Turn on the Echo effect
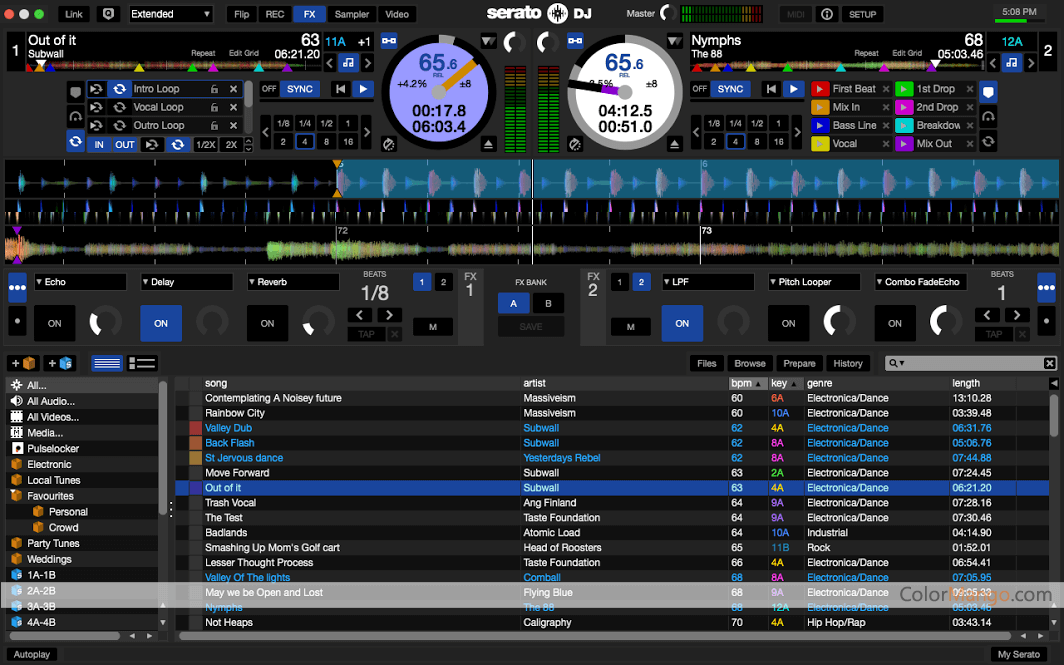This screenshot has width=1064, height=665. (x=55, y=323)
